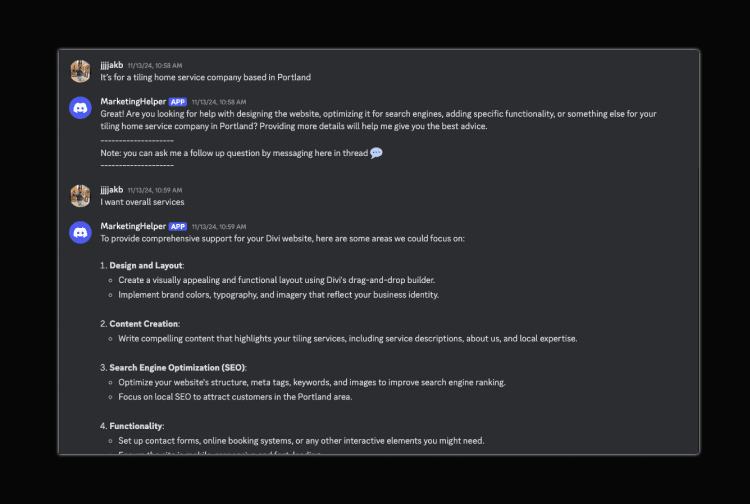Click the speech bubble emoji after 'in thread'
Screen dimensions: 750x504
pos(376,153)
